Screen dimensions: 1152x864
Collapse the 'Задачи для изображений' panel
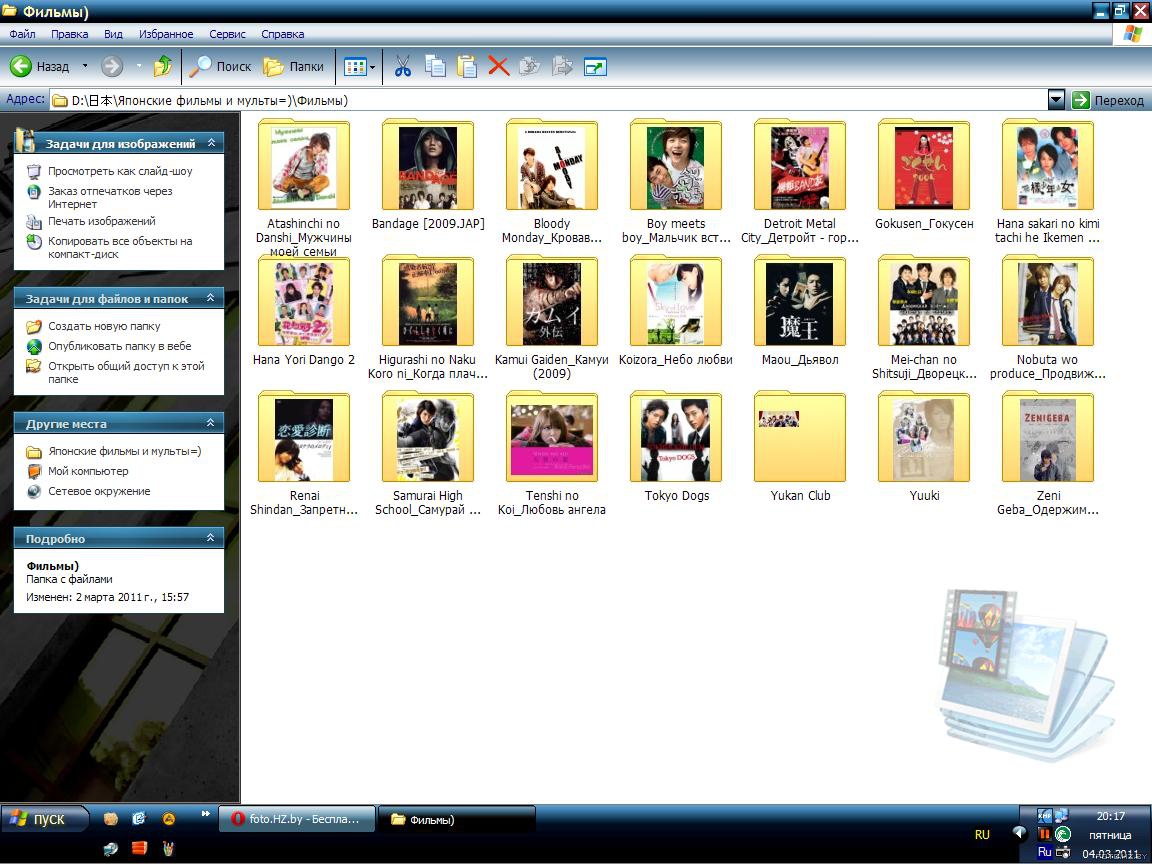(x=212, y=143)
